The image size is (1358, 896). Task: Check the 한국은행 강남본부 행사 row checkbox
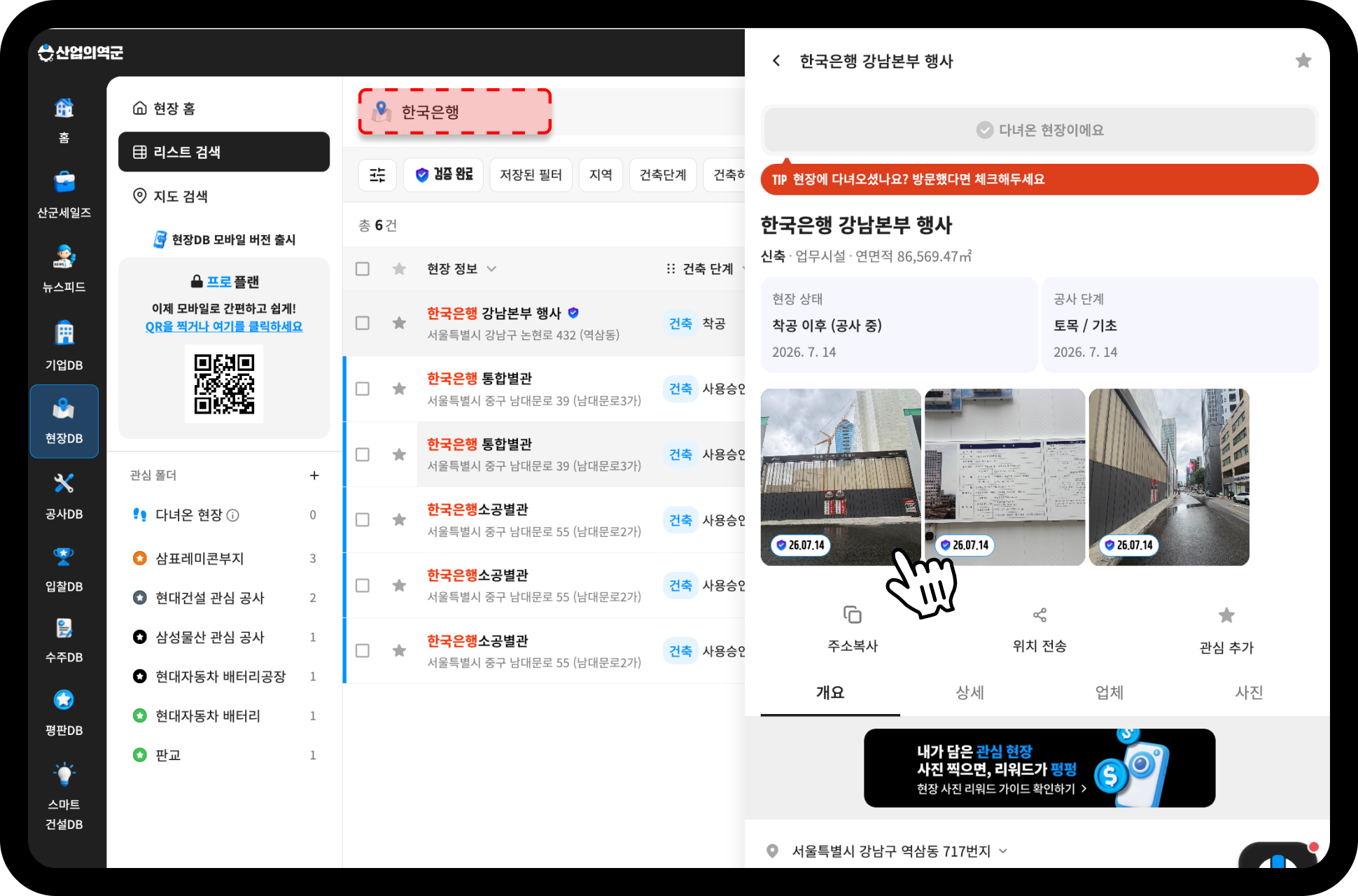click(x=362, y=323)
